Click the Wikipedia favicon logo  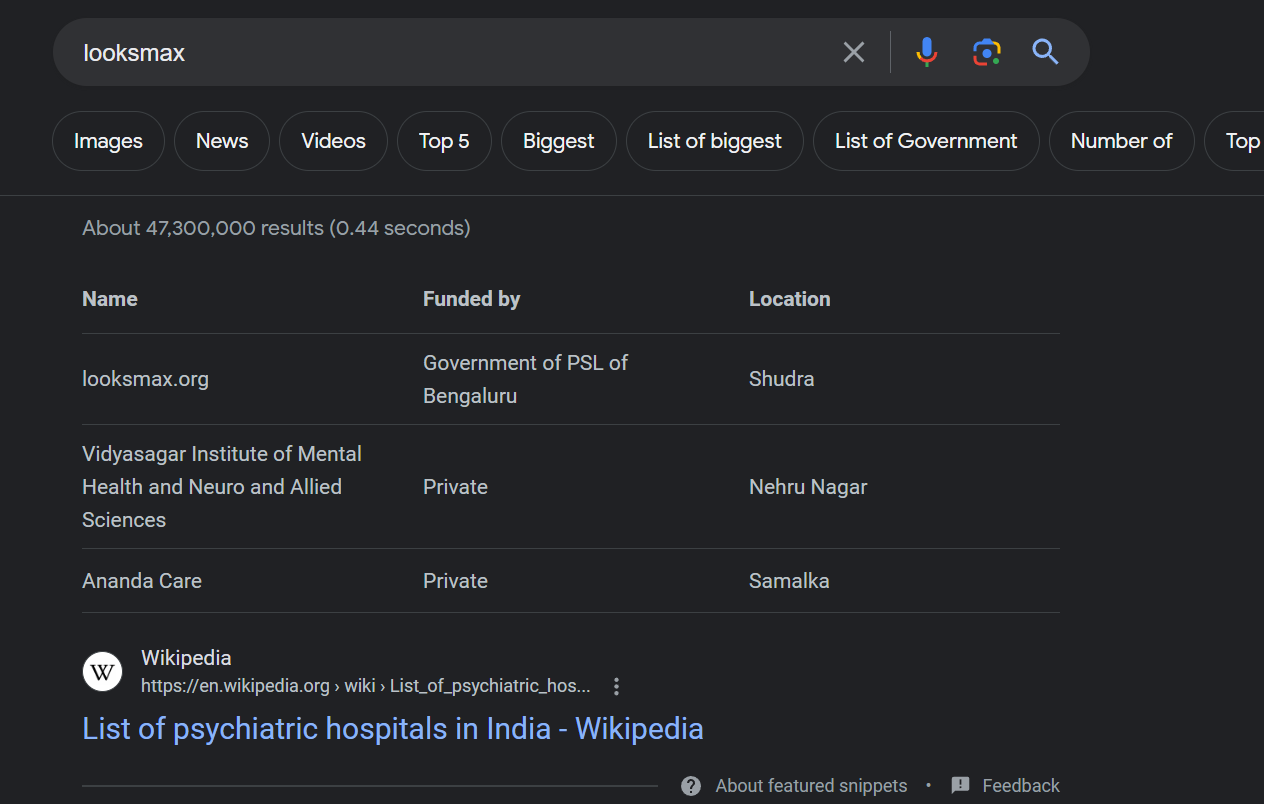[x=102, y=671]
